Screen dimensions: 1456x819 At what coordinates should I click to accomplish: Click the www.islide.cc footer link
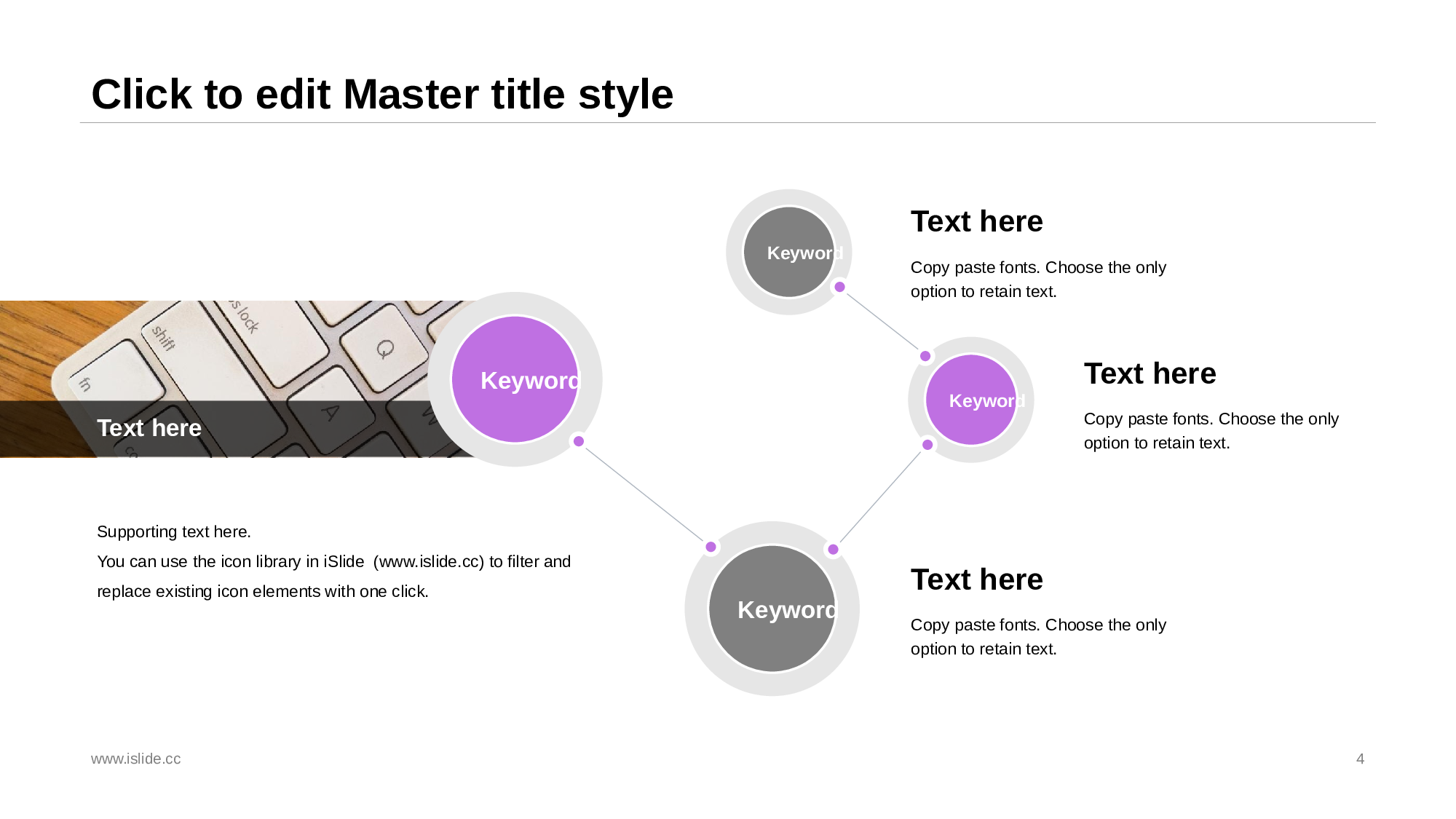click(136, 759)
